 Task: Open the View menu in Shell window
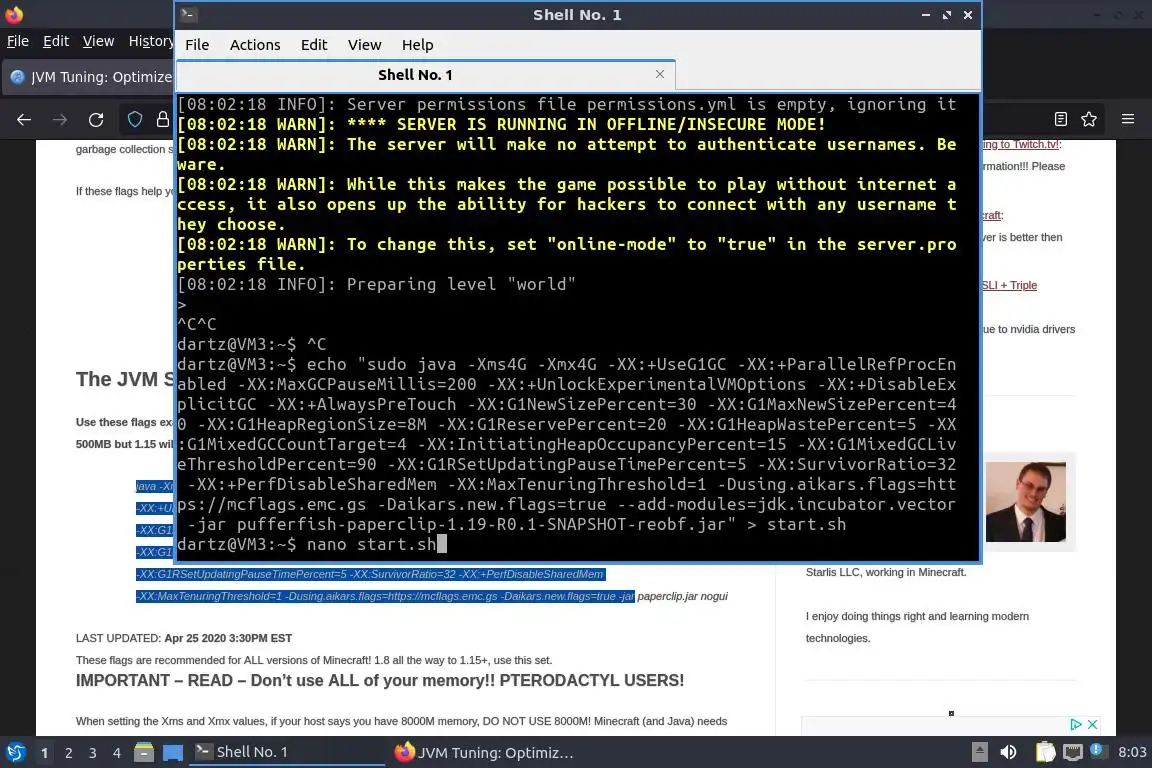[x=364, y=45]
